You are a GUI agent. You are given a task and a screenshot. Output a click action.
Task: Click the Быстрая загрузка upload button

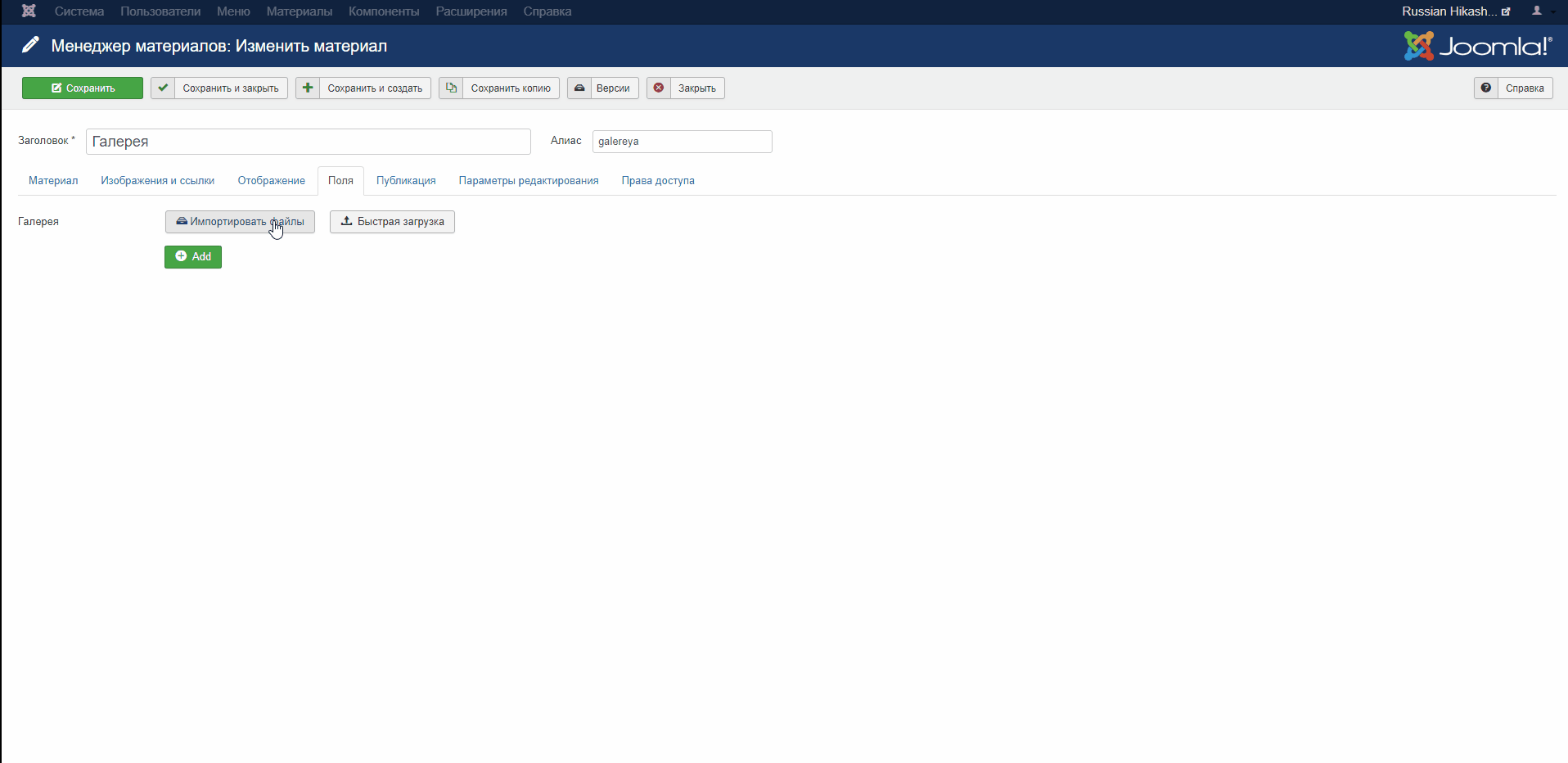392,222
